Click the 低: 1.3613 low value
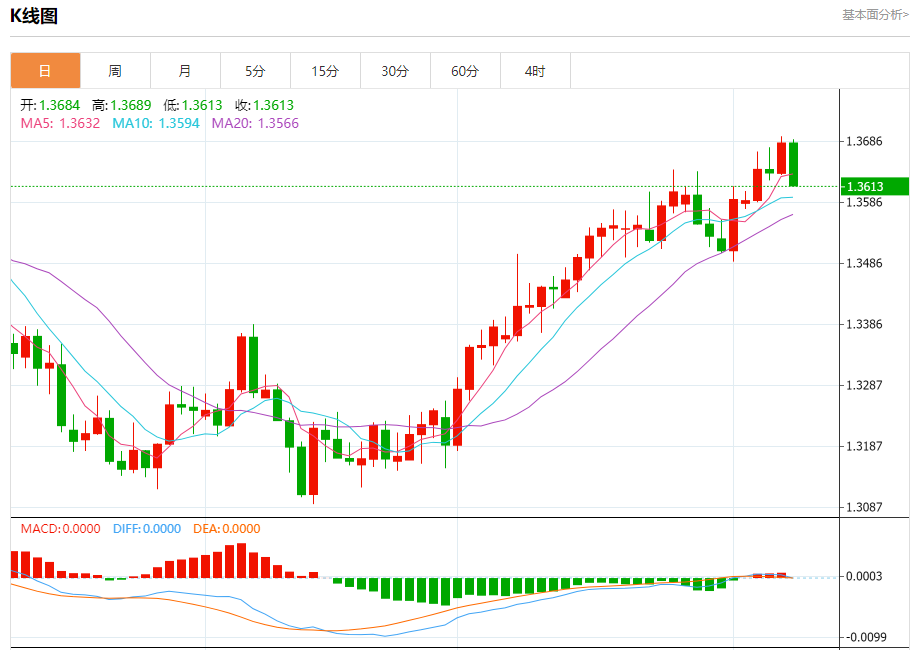The width and height of the screenshot is (920, 650). pyautogui.click(x=192, y=105)
